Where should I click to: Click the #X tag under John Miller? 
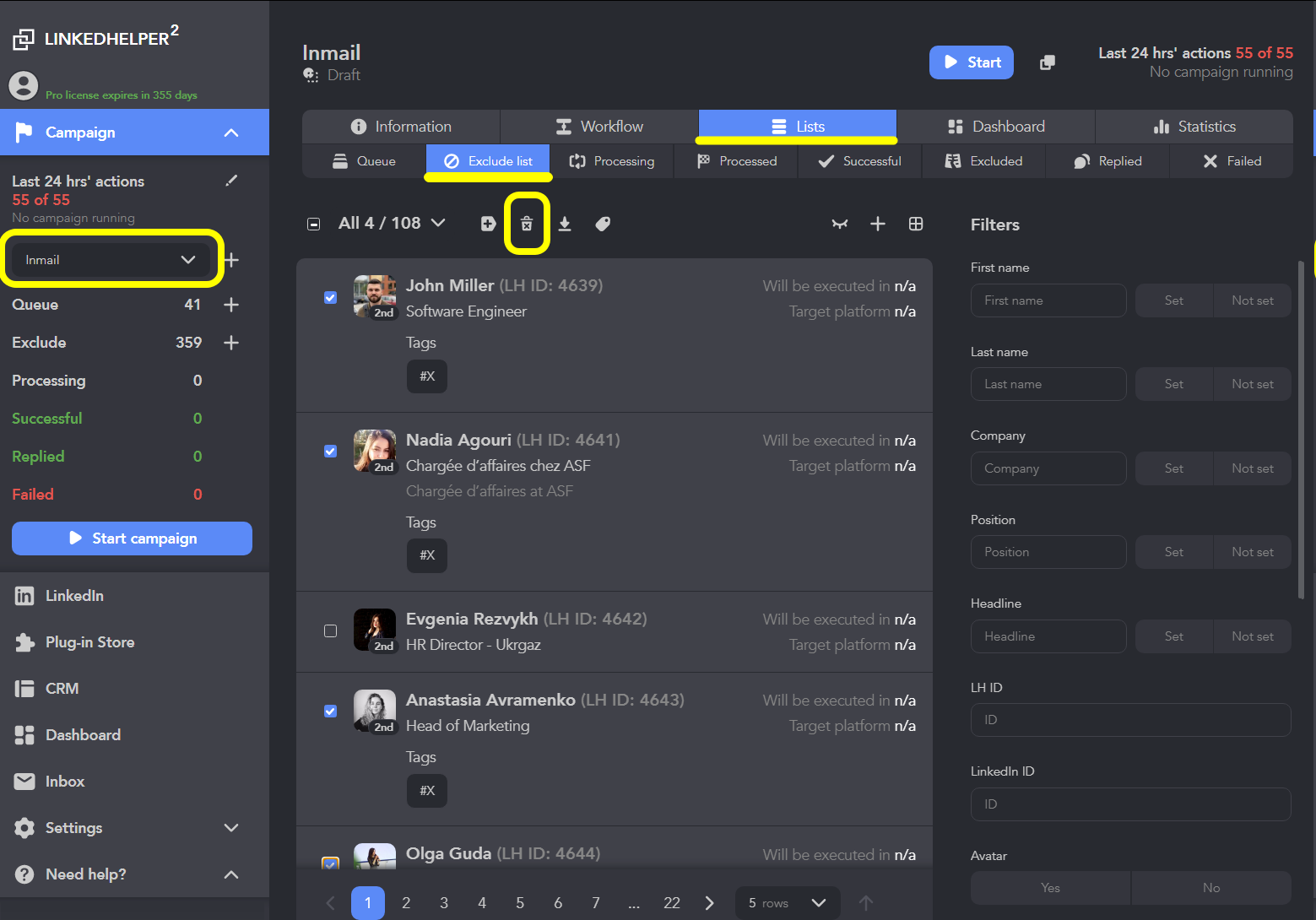[427, 376]
